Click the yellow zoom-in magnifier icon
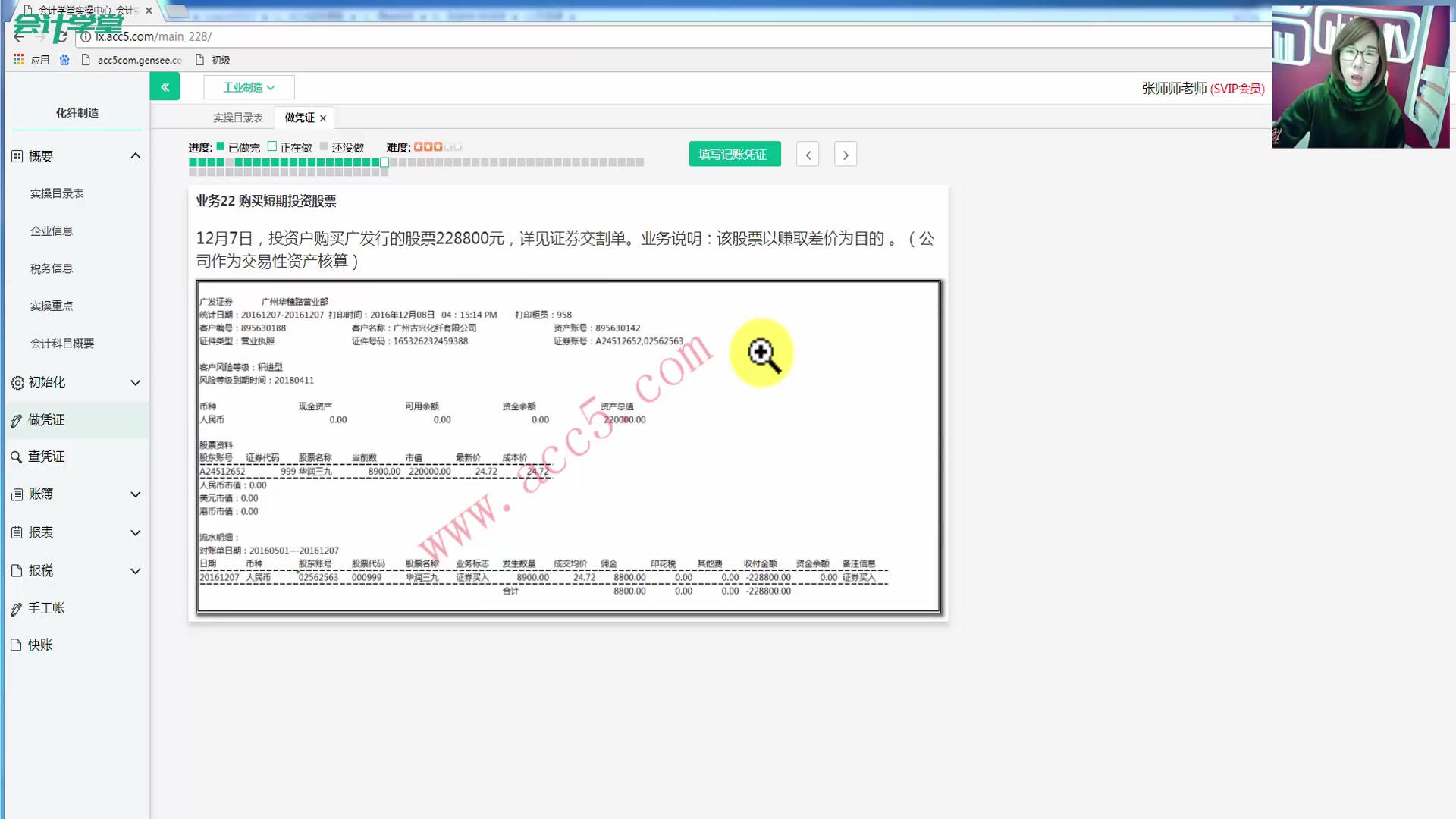 coord(762,353)
